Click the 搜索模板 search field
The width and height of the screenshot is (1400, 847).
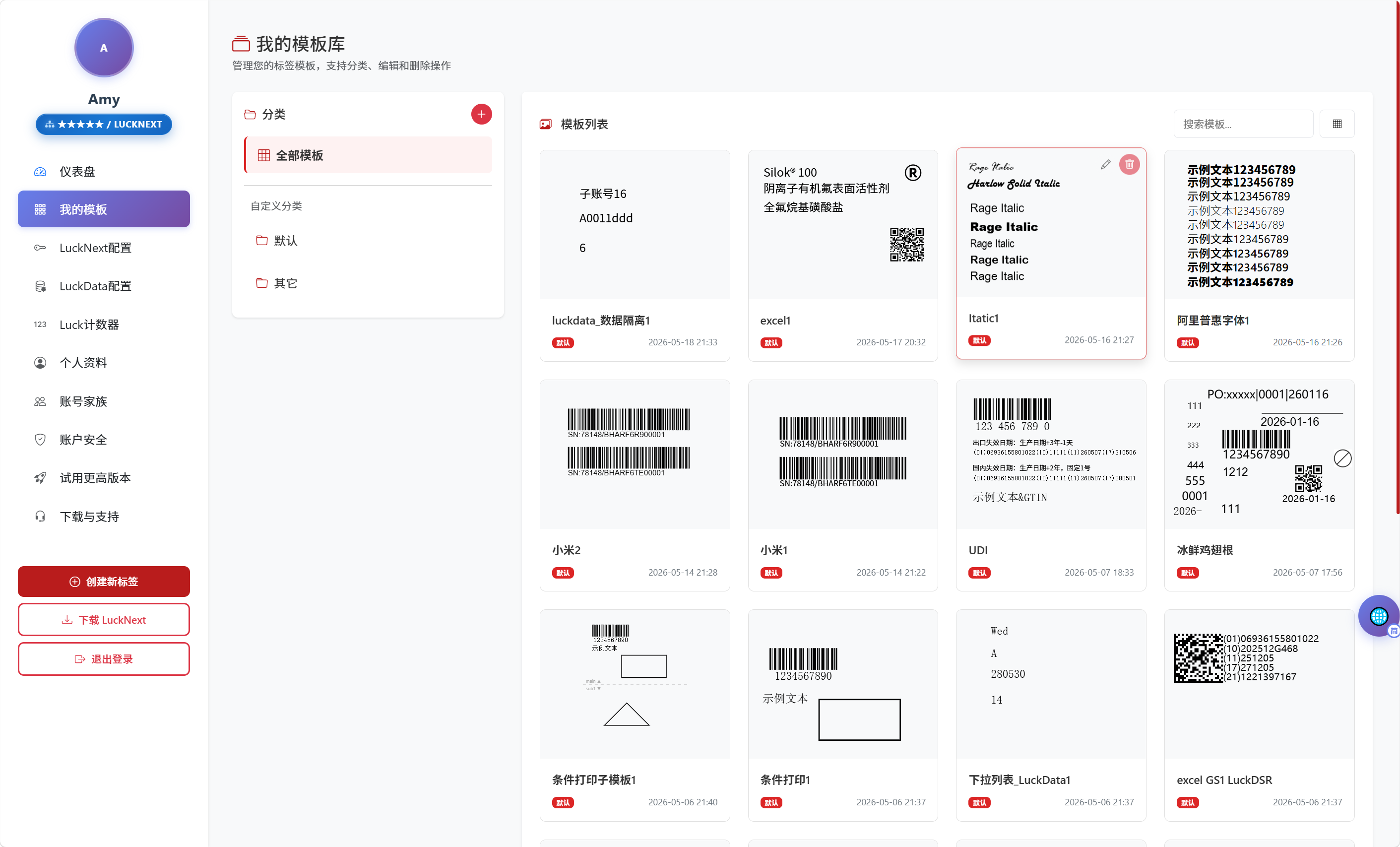coord(1243,124)
